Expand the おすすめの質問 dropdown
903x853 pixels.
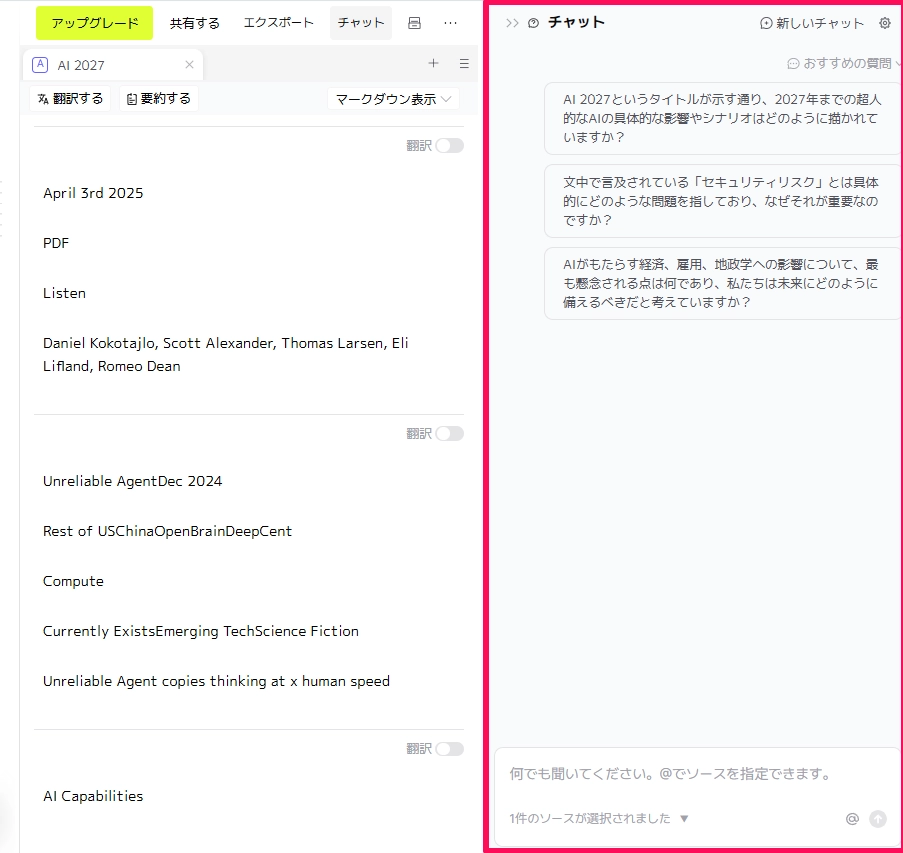pyautogui.click(x=843, y=63)
